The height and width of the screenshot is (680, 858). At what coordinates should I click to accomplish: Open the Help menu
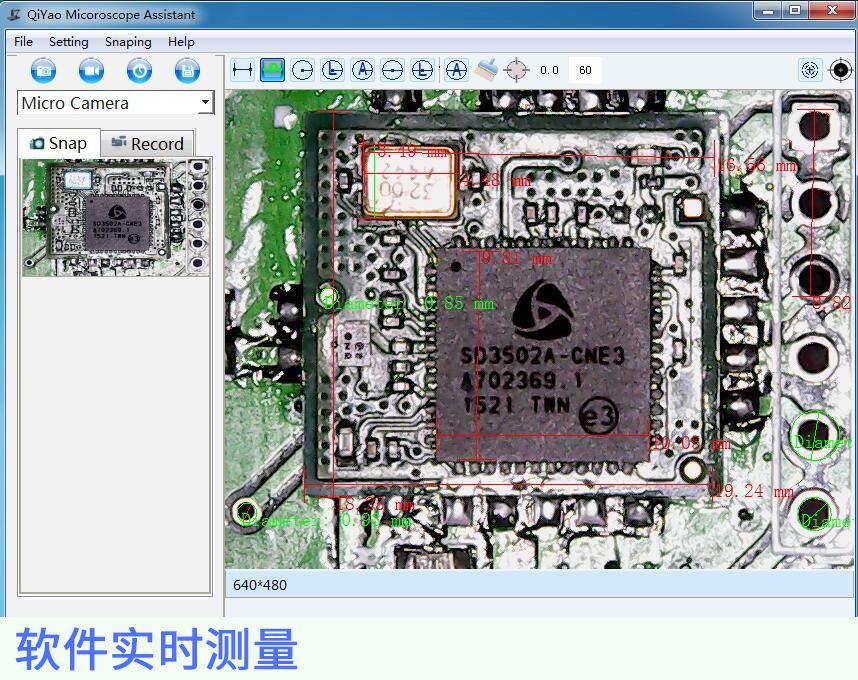click(181, 42)
